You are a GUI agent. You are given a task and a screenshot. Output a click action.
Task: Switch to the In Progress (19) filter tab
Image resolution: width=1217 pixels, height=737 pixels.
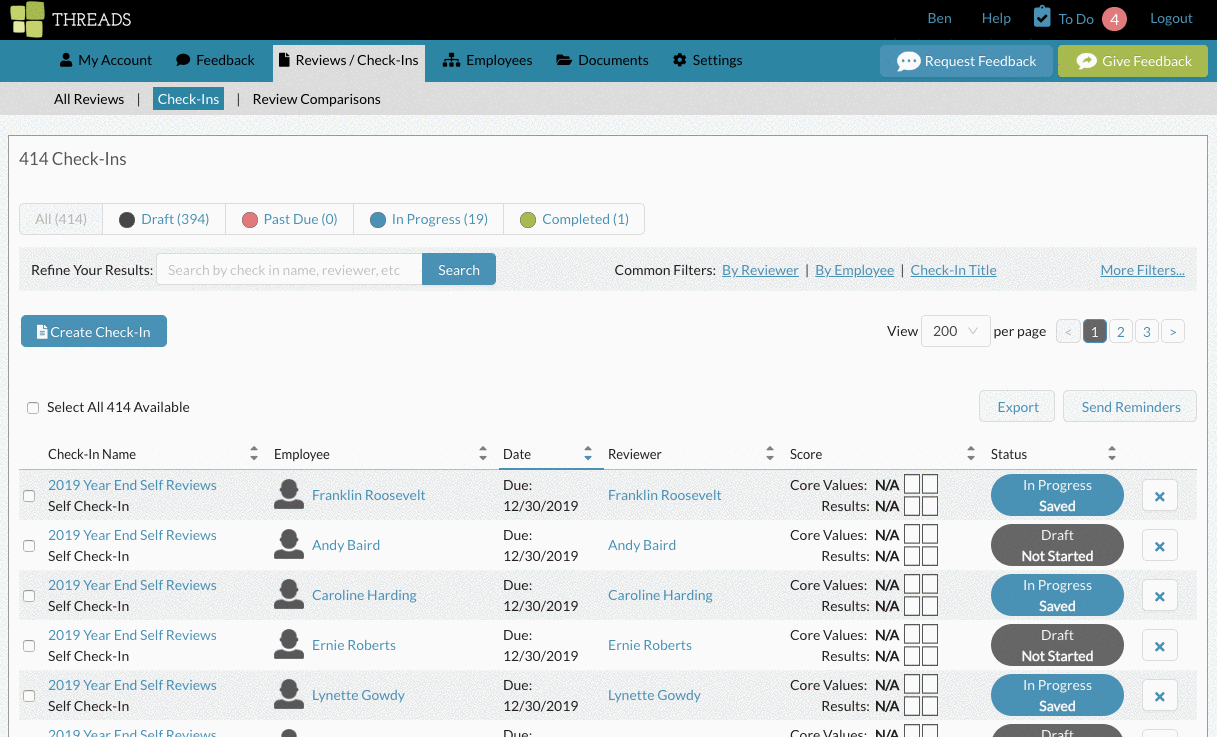(x=428, y=219)
